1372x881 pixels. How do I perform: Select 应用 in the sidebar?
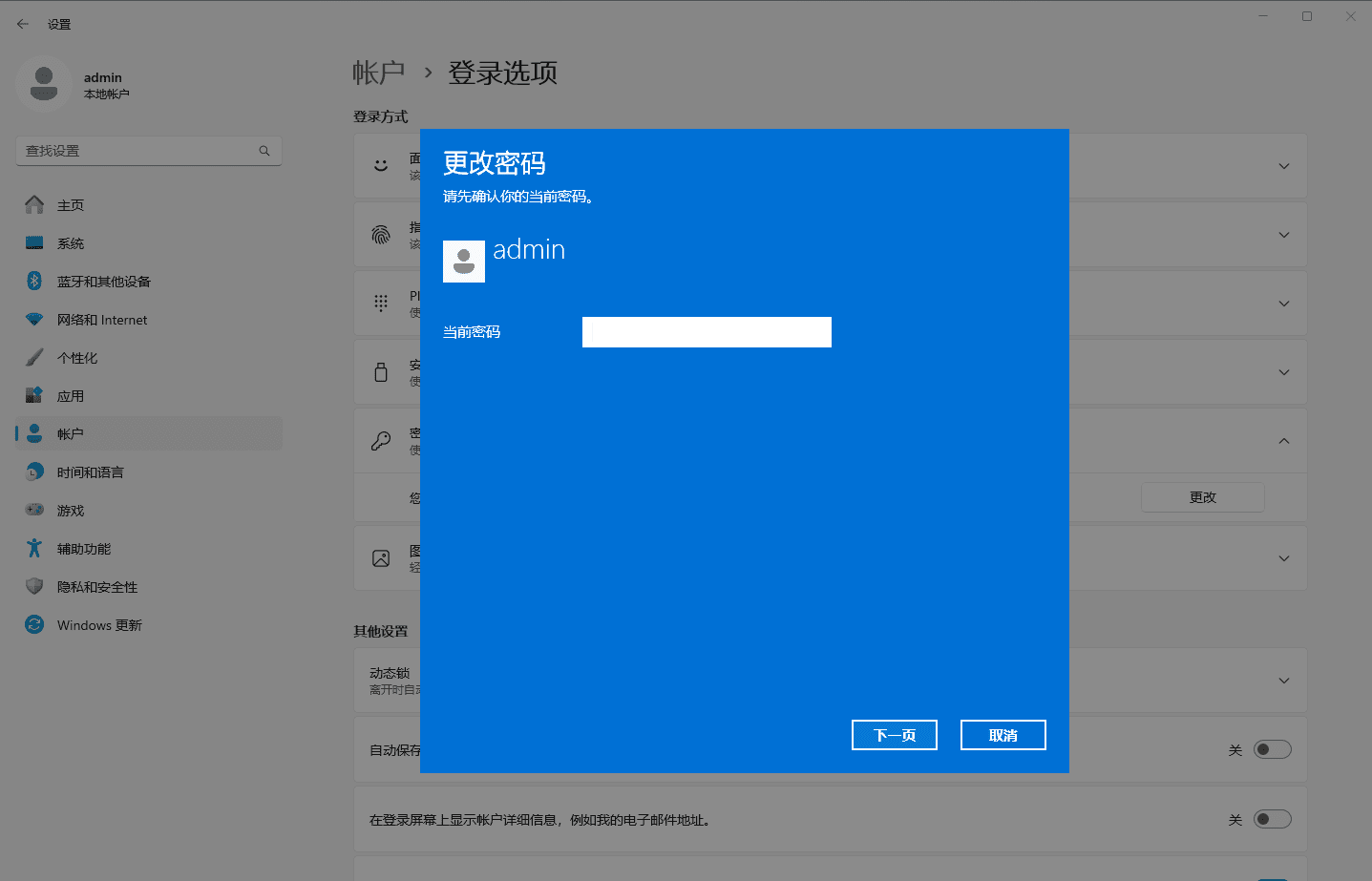(x=149, y=396)
